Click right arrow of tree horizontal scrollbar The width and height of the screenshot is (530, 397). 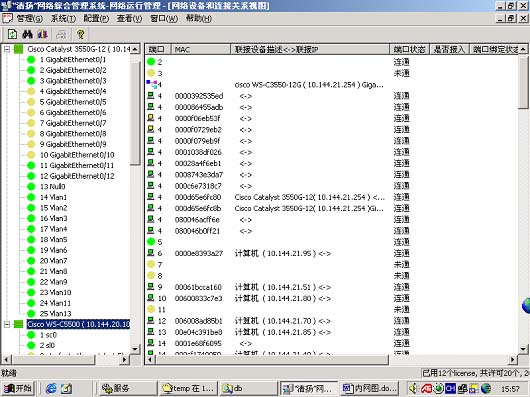[x=124, y=359]
